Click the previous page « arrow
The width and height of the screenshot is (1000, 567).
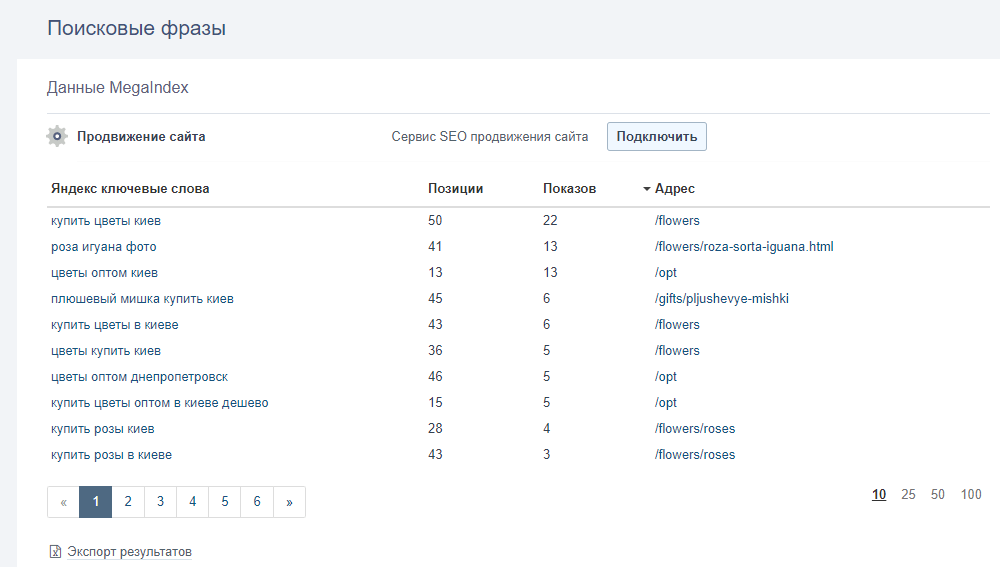click(63, 502)
